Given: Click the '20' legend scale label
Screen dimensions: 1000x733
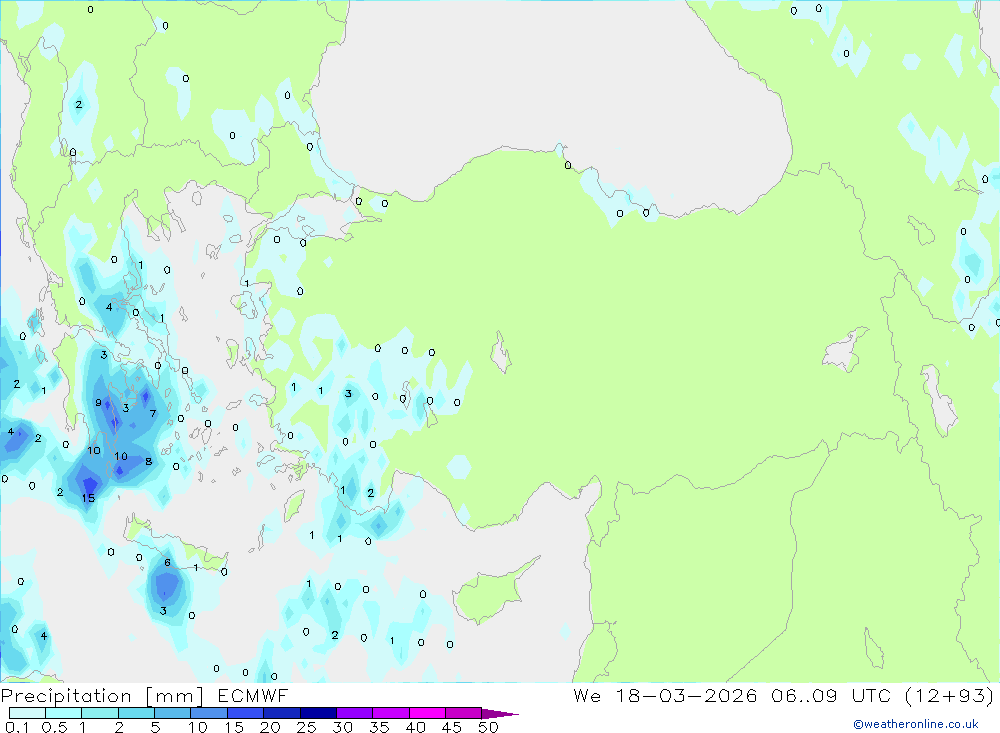Looking at the screenshot, I should [x=270, y=727].
